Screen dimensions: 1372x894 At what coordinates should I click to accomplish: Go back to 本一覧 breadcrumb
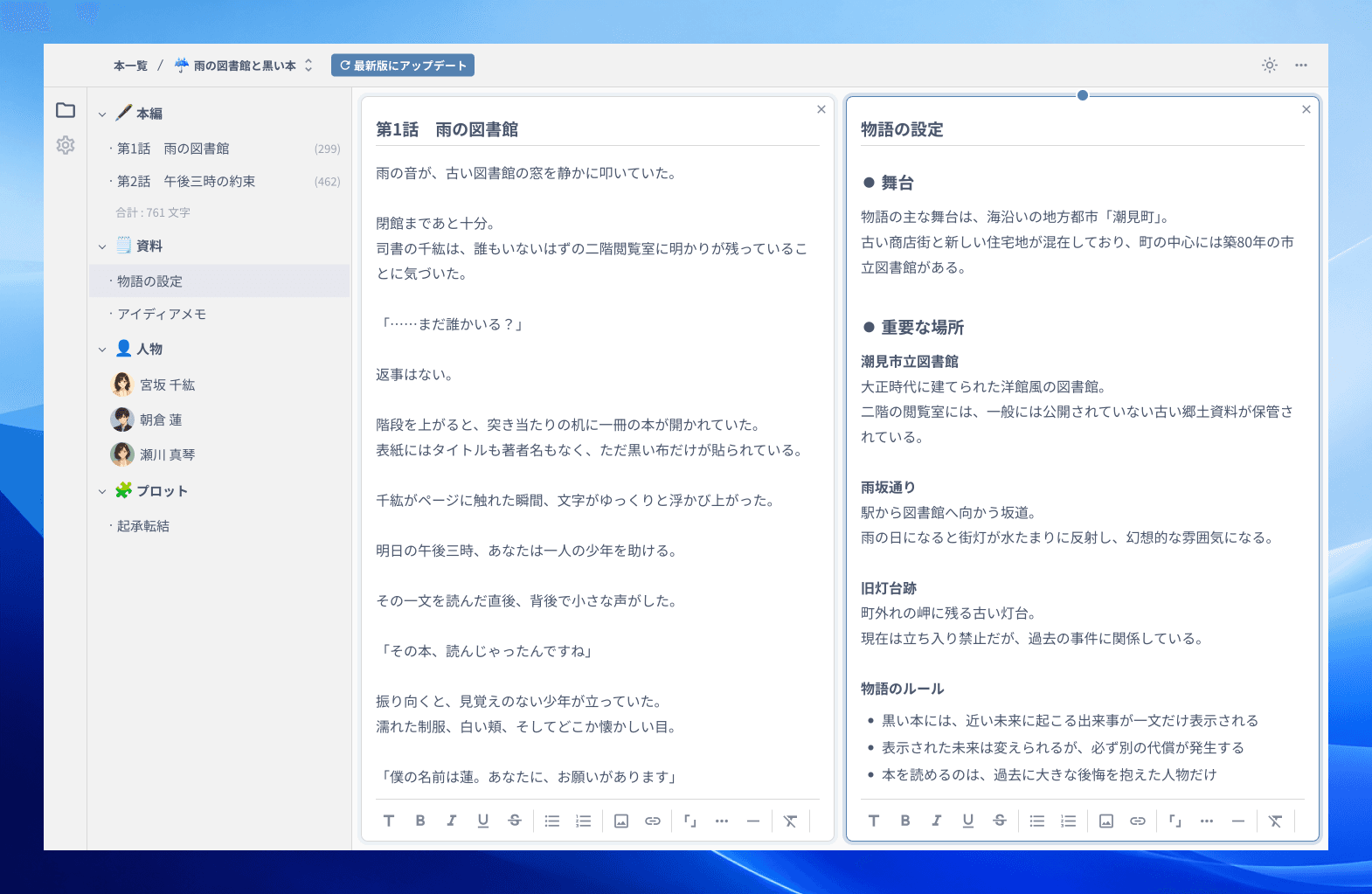[x=130, y=66]
